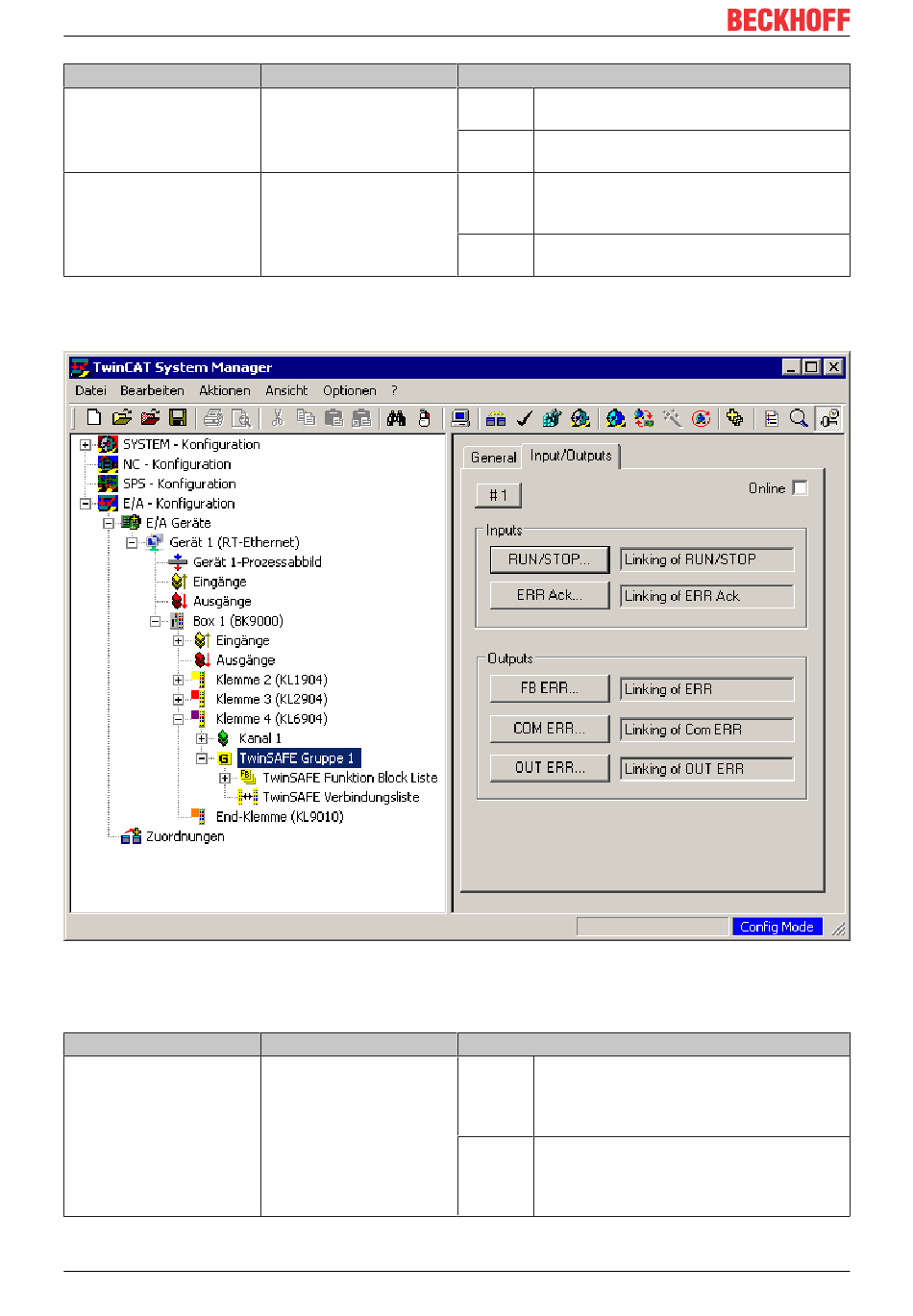The image size is (913, 1316).
Task: Click the magic wand toolbar icon
Action: [x=672, y=417]
